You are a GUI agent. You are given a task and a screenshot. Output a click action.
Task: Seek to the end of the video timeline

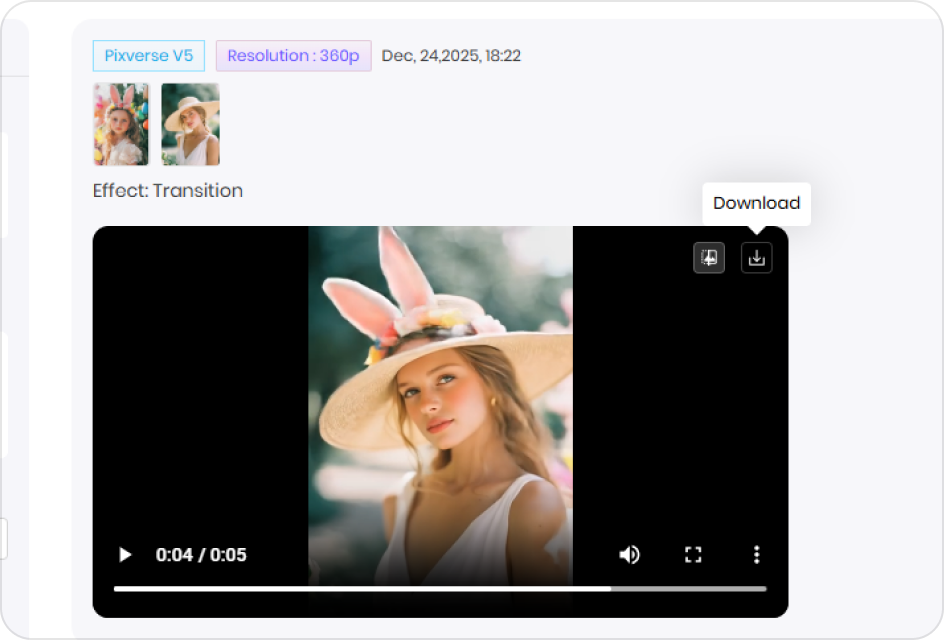click(x=764, y=589)
